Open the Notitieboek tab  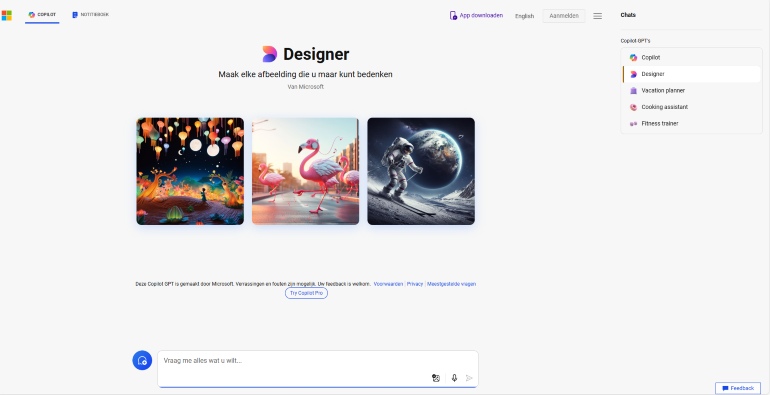click(90, 15)
